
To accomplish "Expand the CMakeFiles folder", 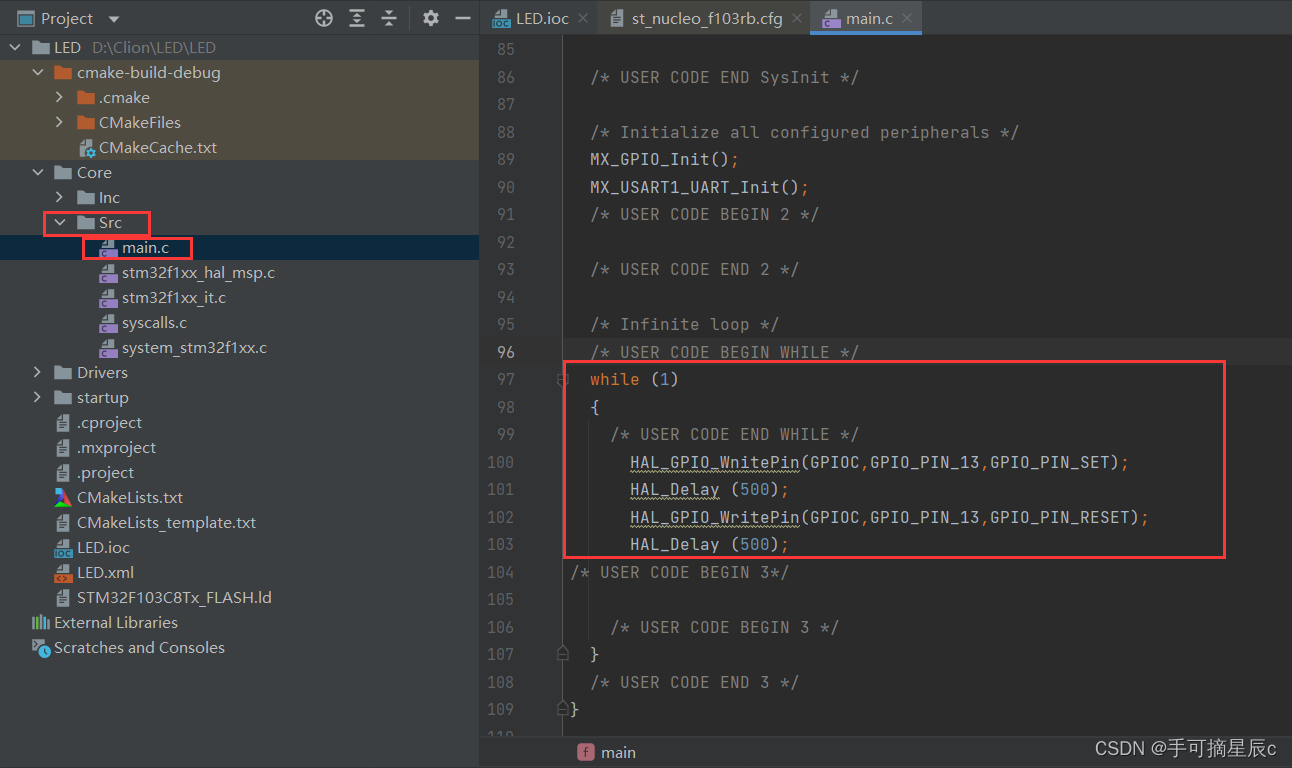I will (x=60, y=122).
